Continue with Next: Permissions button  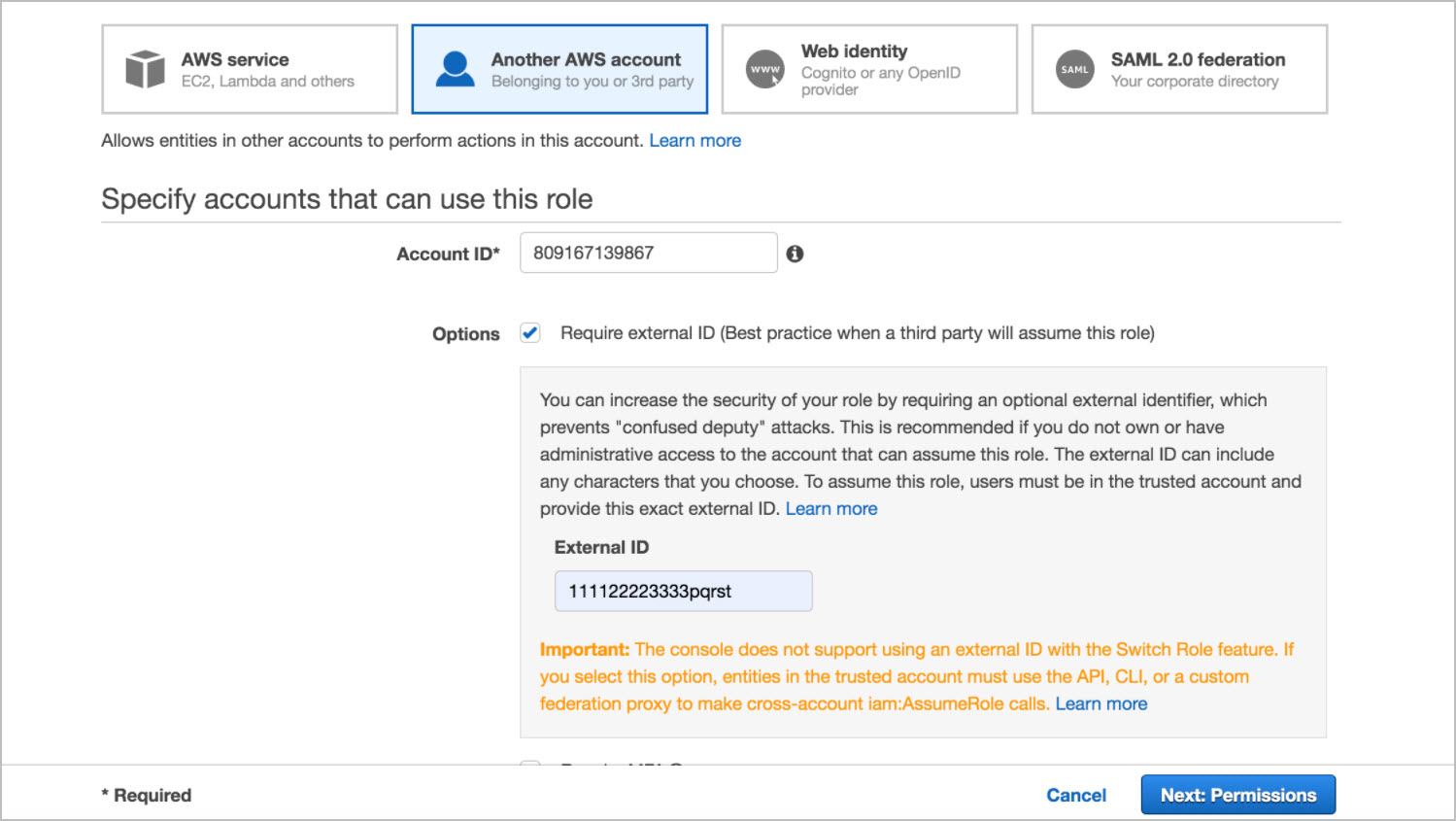coord(1238,795)
